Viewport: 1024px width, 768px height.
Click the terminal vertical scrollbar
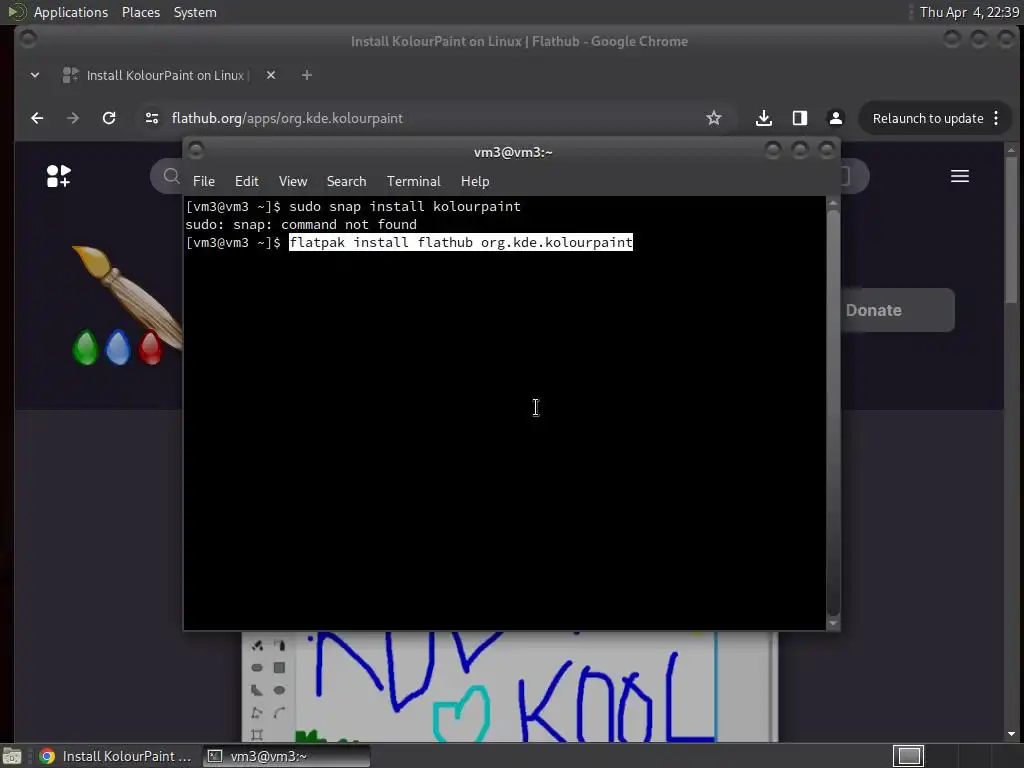[833, 411]
